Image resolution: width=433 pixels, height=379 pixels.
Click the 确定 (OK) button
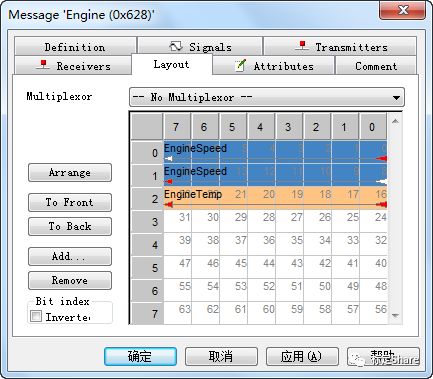point(140,356)
